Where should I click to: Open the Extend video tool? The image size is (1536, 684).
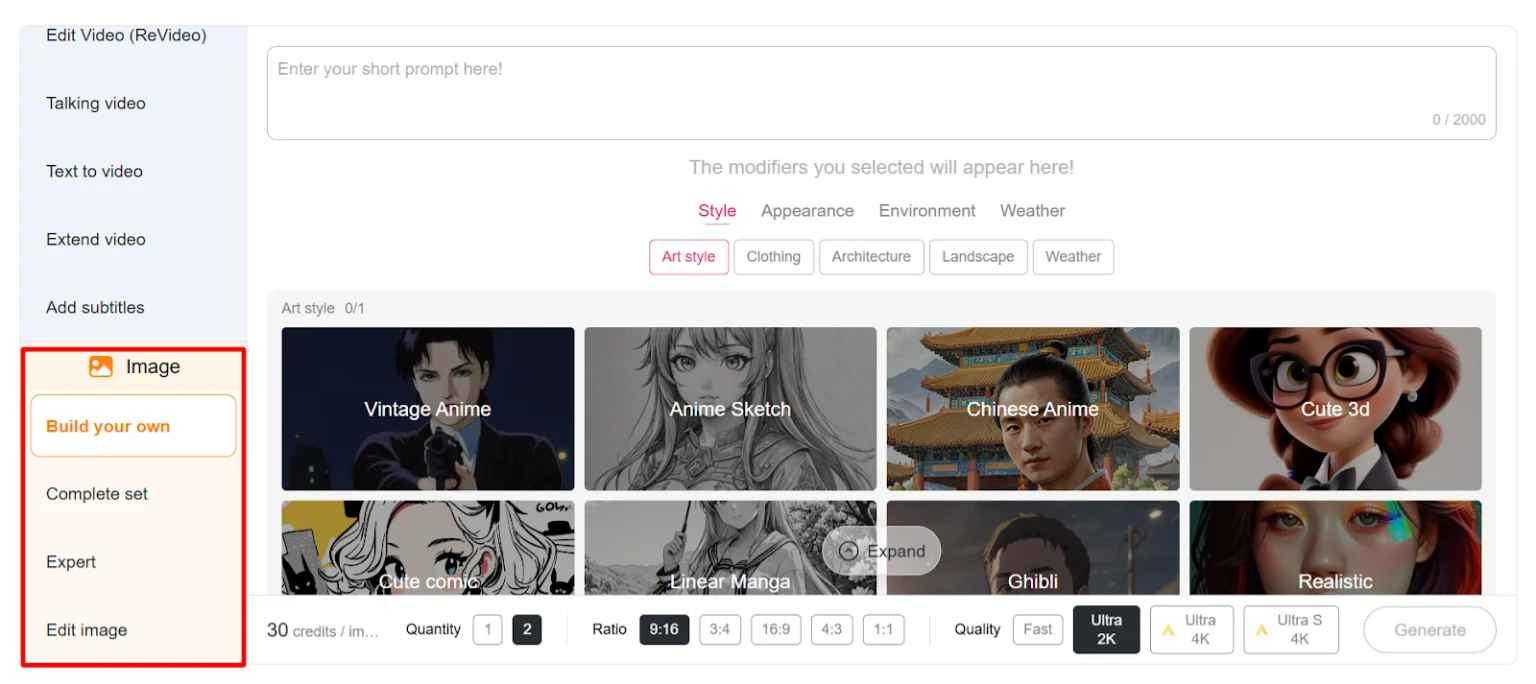click(x=96, y=239)
